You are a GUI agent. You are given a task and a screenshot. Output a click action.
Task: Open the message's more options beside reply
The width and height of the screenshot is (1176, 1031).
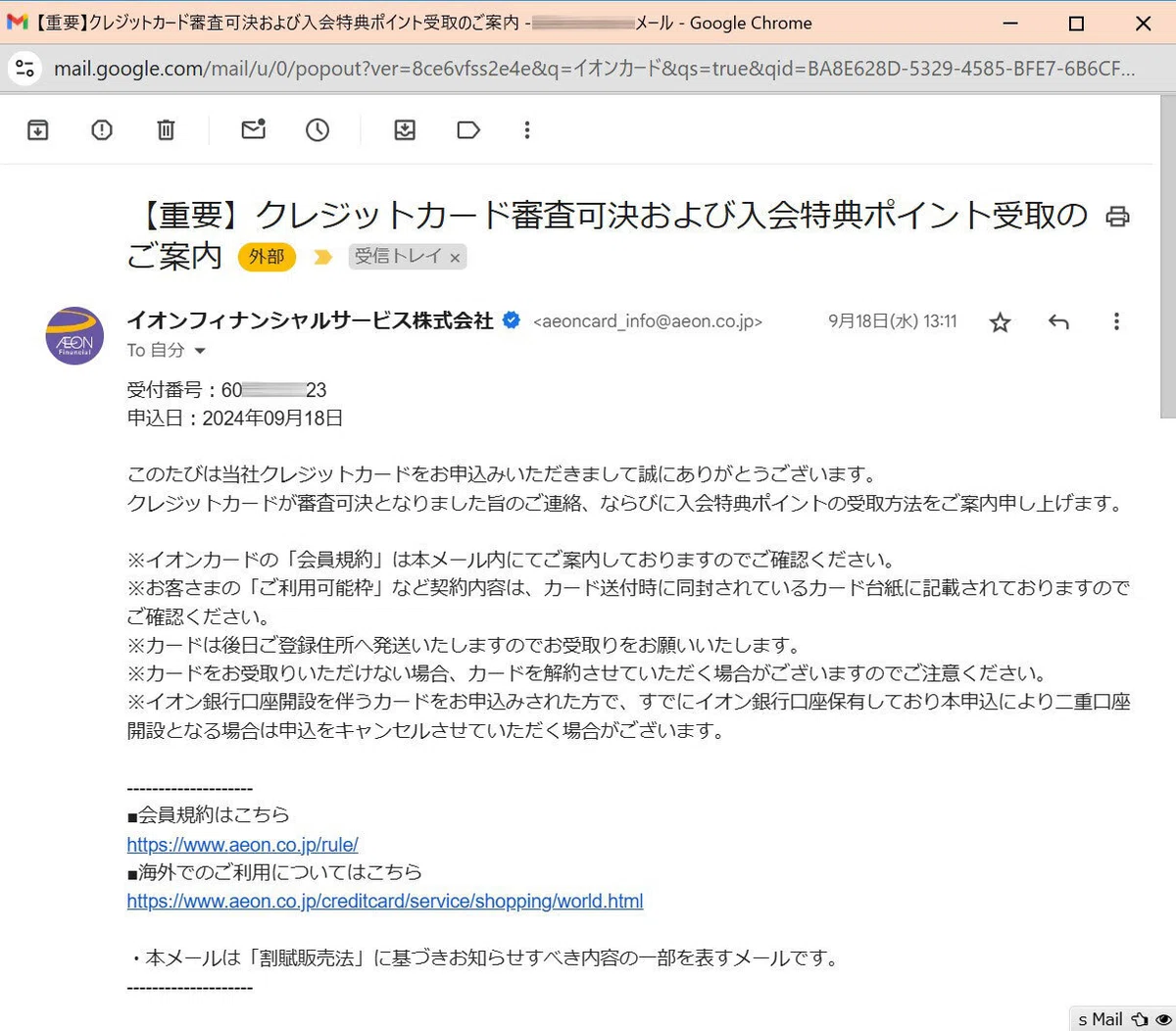pyautogui.click(x=1116, y=321)
